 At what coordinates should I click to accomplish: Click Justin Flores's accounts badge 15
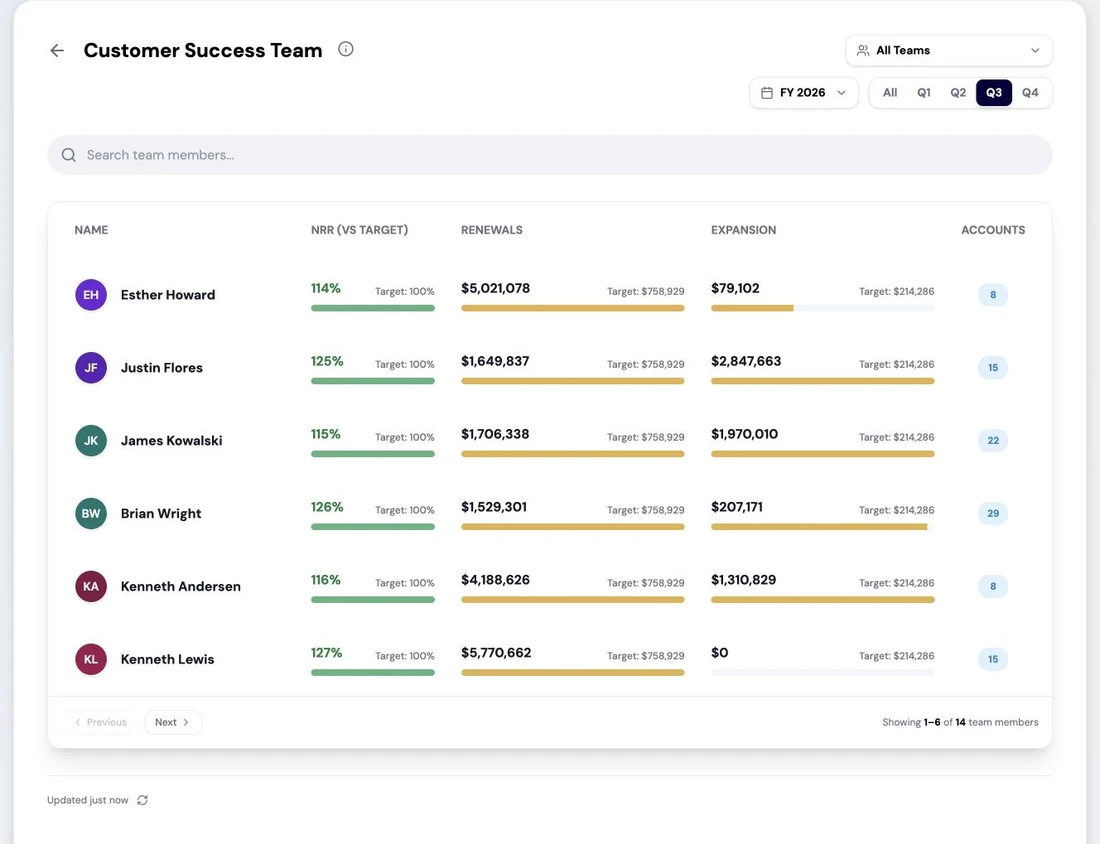[993, 368]
